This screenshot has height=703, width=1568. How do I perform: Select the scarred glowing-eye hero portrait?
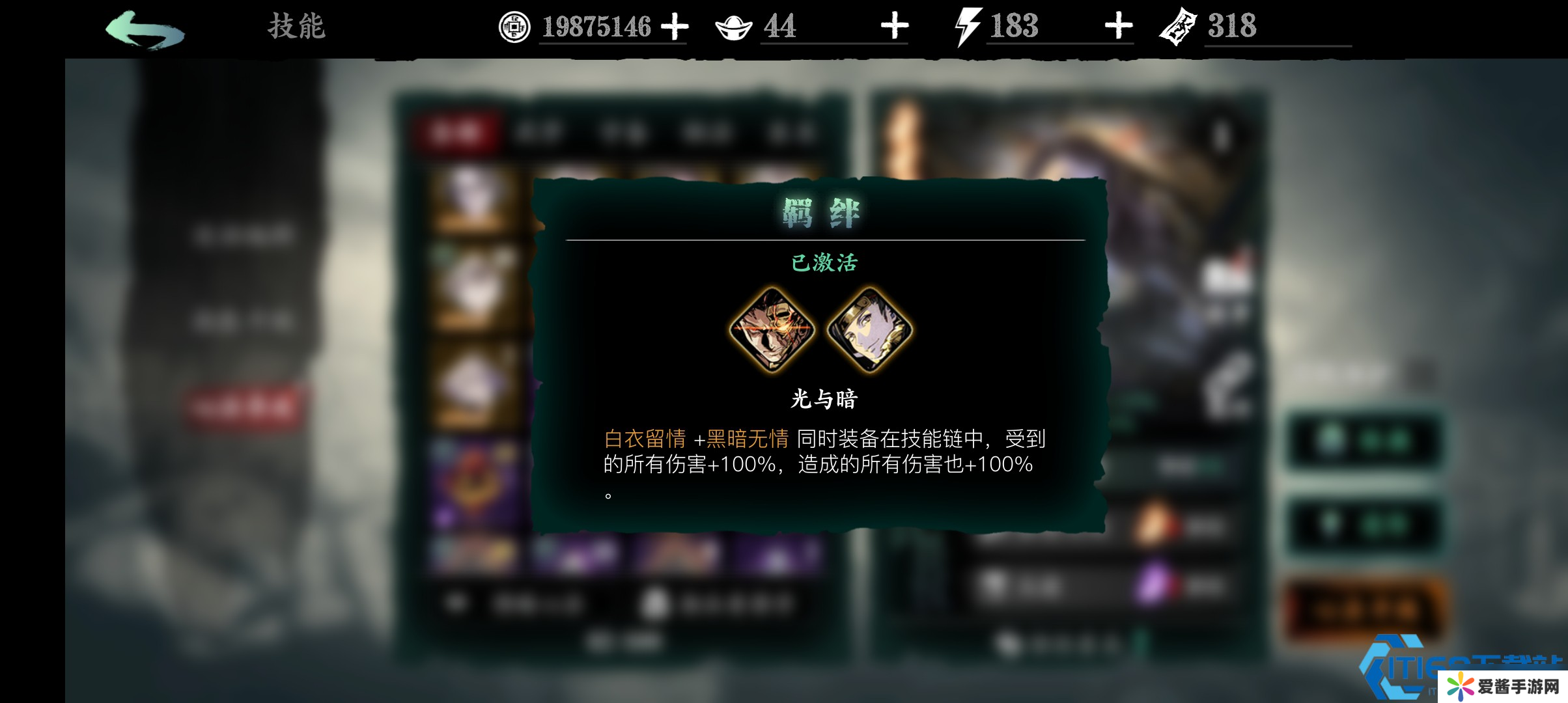pyautogui.click(x=772, y=329)
